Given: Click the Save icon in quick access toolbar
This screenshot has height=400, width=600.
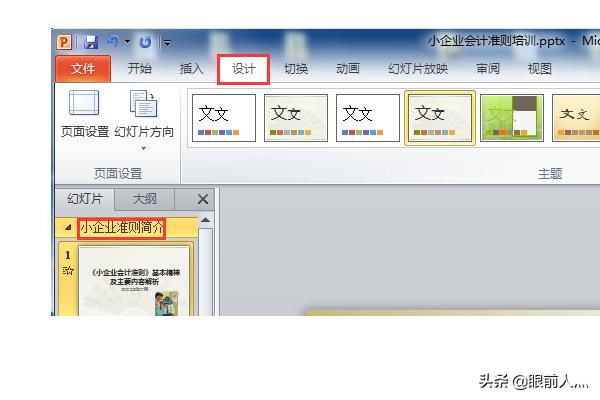Looking at the screenshot, I should (x=90, y=42).
